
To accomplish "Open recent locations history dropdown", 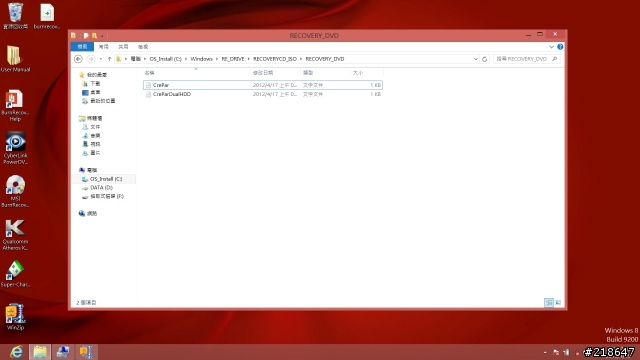I will [100, 59].
